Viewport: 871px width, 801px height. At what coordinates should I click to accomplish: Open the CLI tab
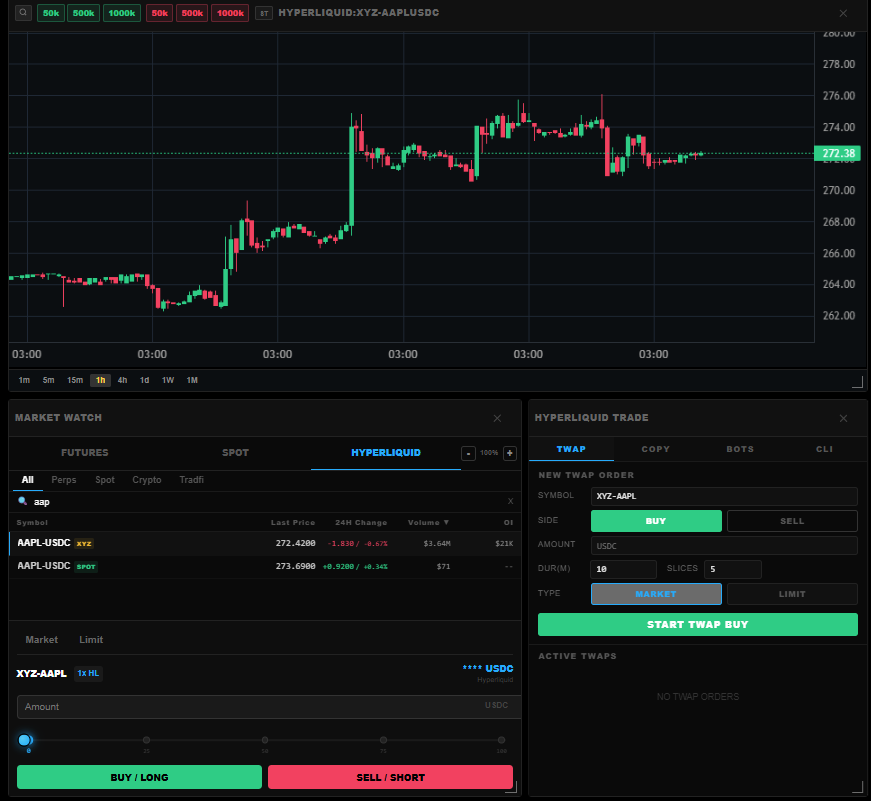point(824,449)
